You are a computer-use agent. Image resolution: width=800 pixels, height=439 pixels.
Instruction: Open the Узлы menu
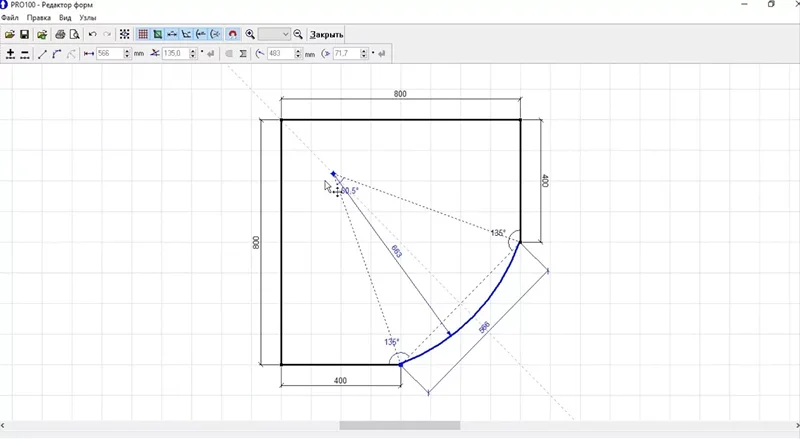[88, 18]
